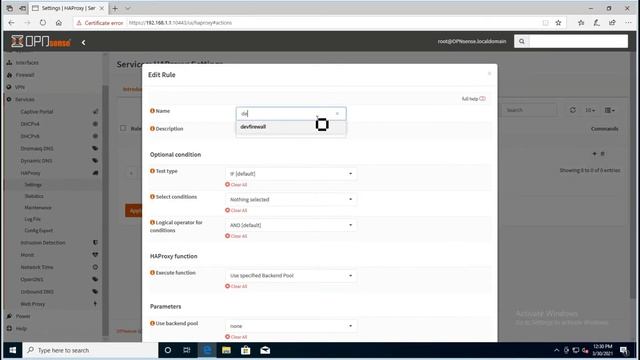The width and height of the screenshot is (640, 360).
Task: Clear All under Execute function
Action: coord(236,287)
